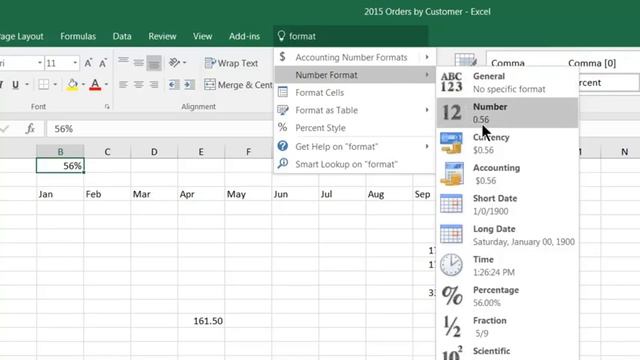Open the Page Layout tab
The width and height of the screenshot is (640, 360).
(22, 36)
